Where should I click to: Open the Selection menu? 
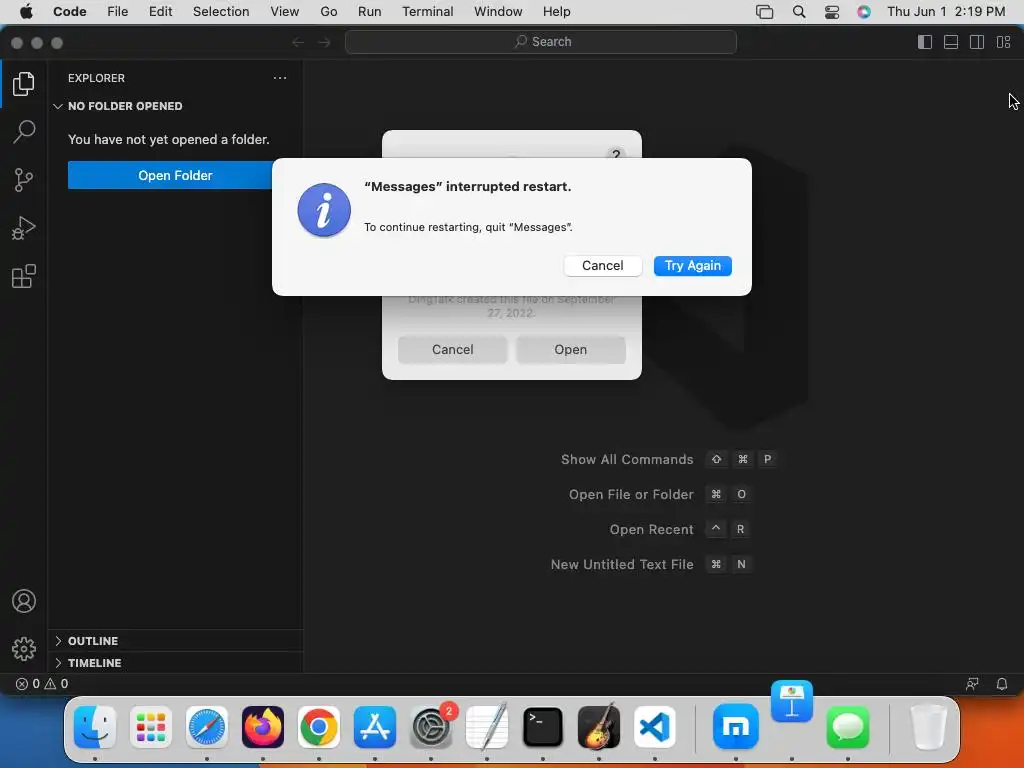tap(221, 12)
